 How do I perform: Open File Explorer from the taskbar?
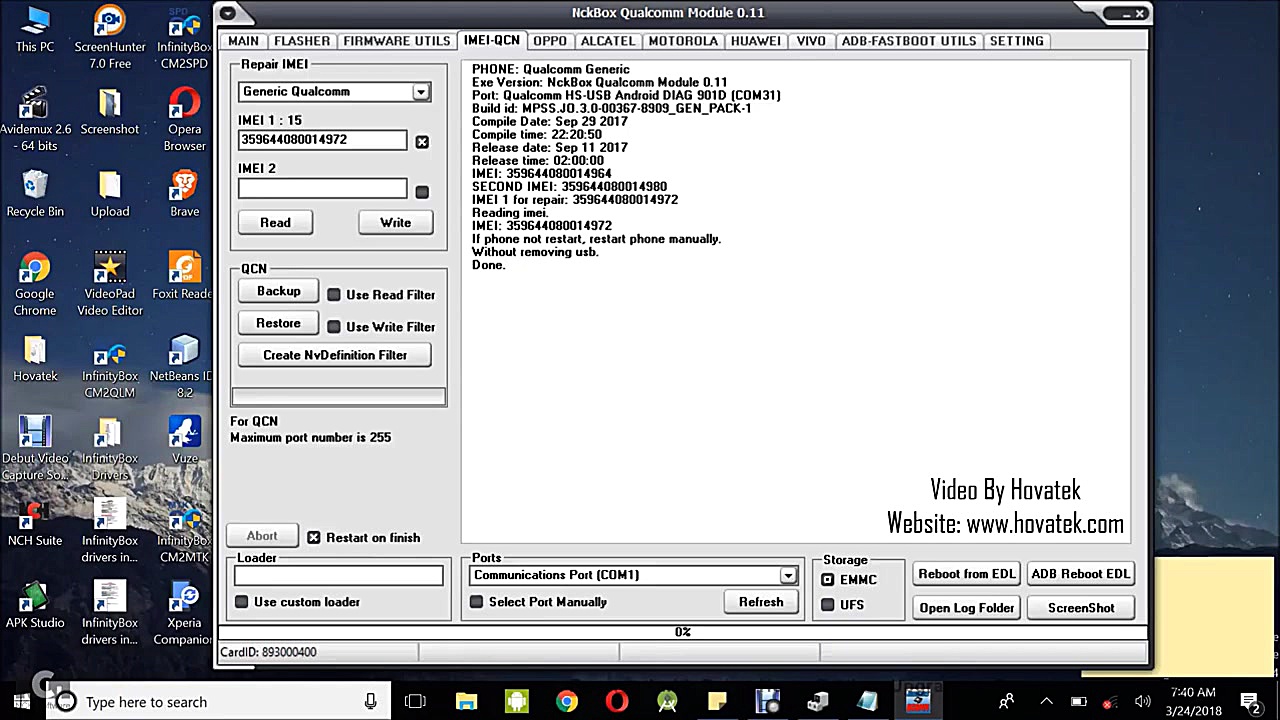(466, 702)
